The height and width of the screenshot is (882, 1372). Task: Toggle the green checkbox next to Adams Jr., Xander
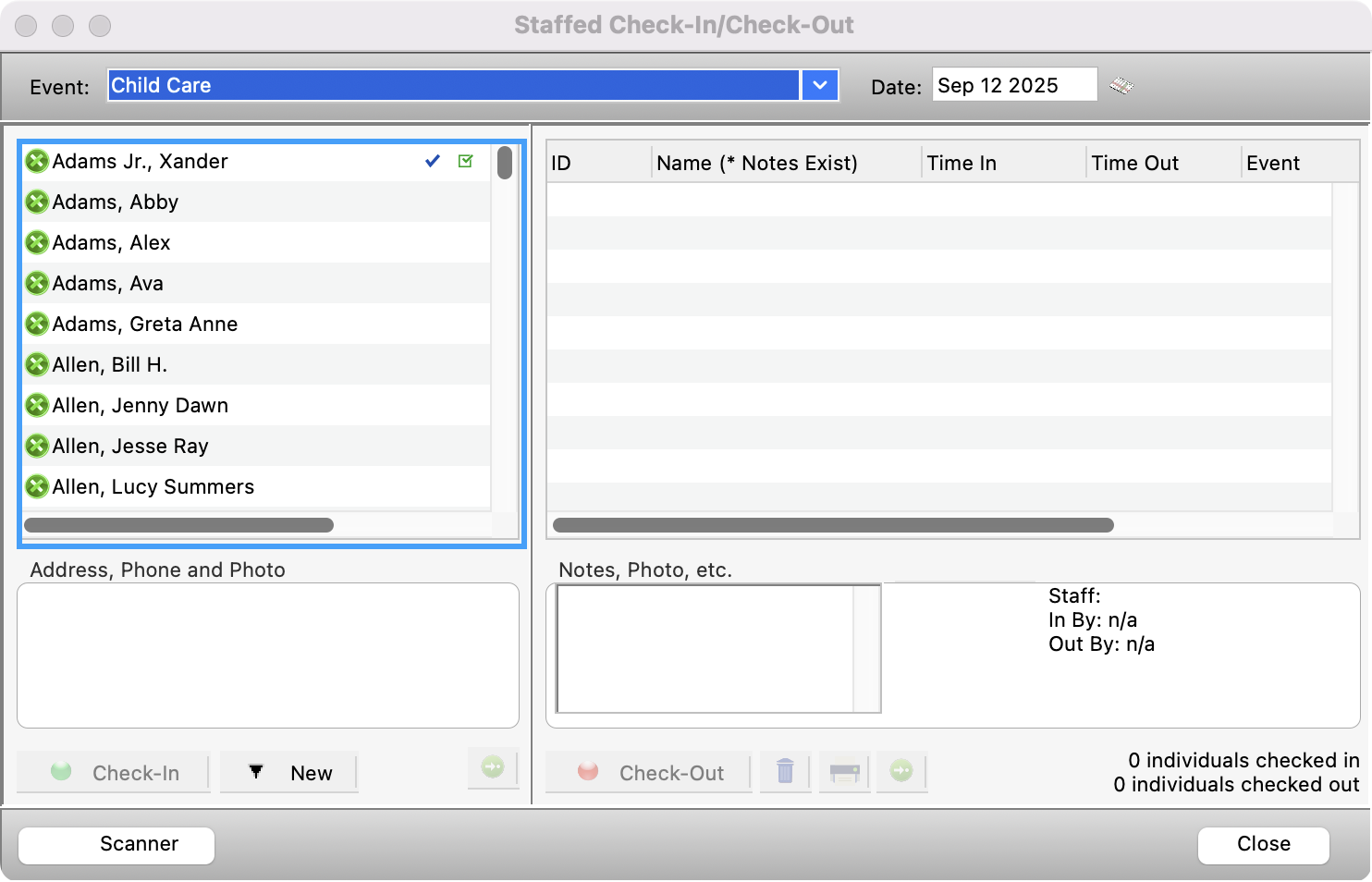click(x=465, y=160)
